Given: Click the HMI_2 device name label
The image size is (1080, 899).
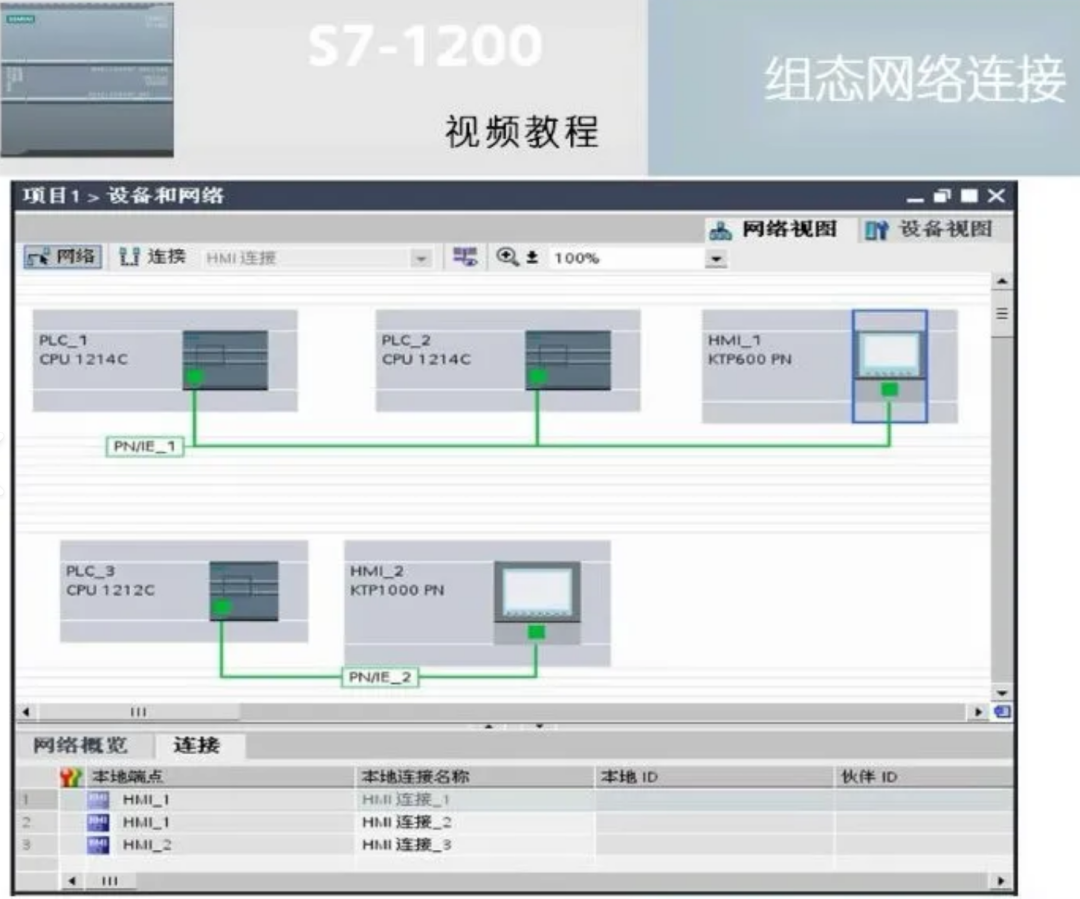Looking at the screenshot, I should click(377, 571).
